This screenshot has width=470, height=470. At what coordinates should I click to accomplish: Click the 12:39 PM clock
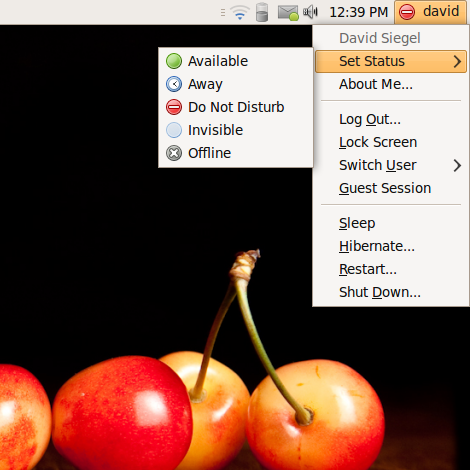pos(358,12)
